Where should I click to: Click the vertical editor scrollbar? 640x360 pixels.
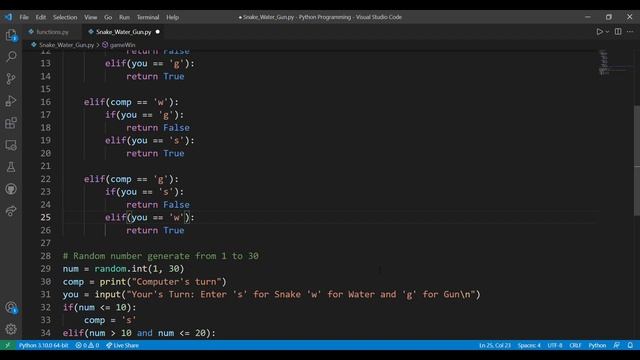coord(637,160)
